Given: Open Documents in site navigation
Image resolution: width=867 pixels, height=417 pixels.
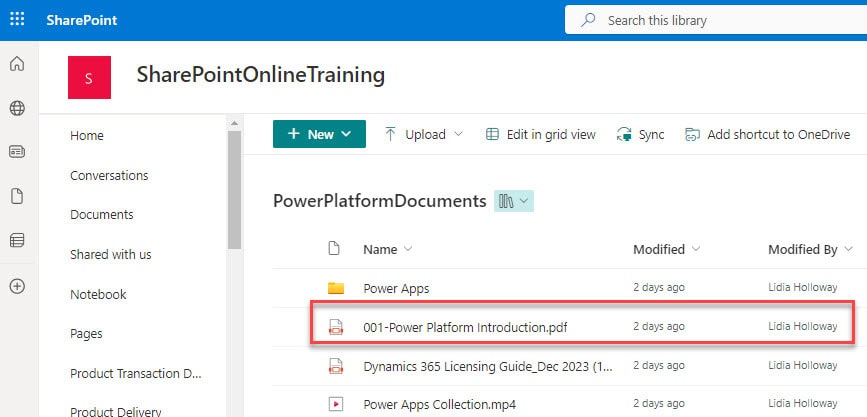Looking at the screenshot, I should [102, 215].
